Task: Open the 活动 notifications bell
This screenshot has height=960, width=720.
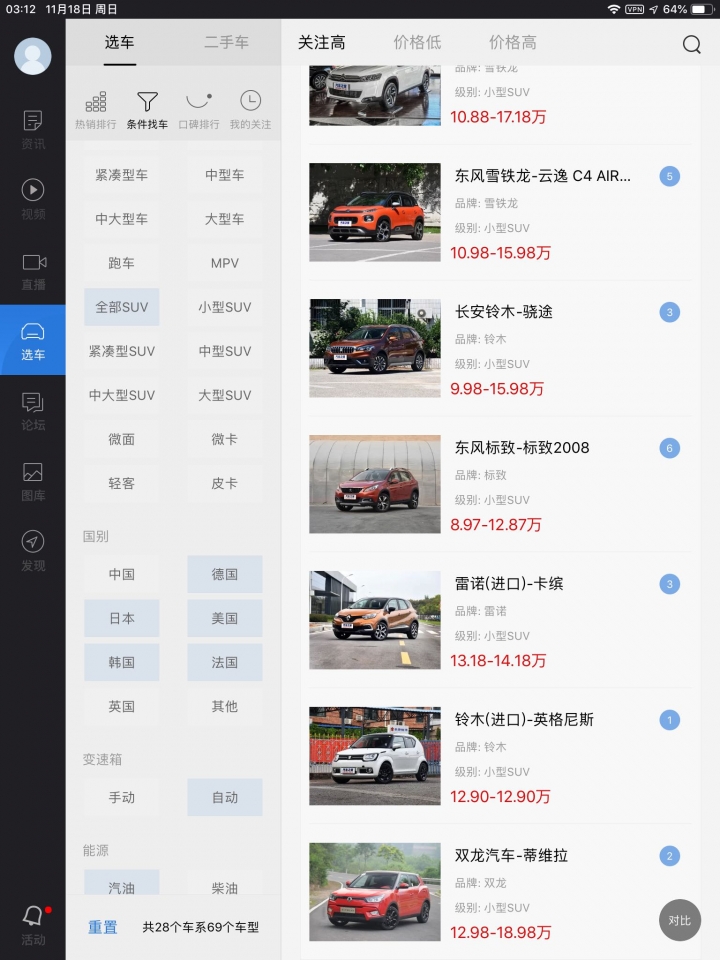Action: [32, 925]
